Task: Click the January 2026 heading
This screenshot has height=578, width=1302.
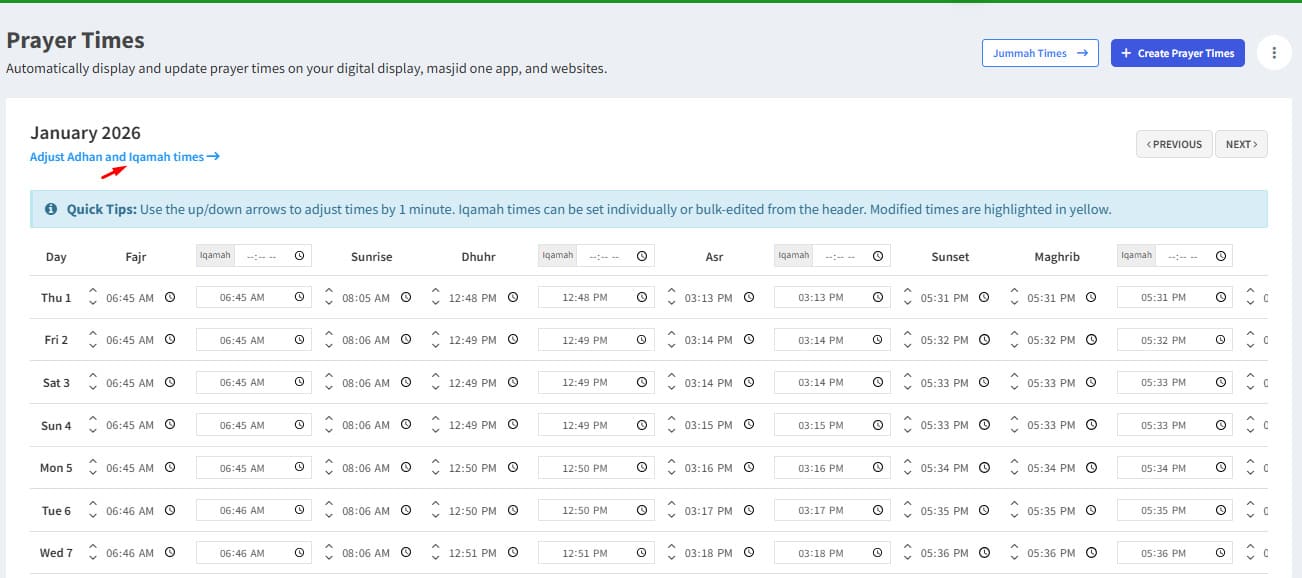Action: (85, 133)
